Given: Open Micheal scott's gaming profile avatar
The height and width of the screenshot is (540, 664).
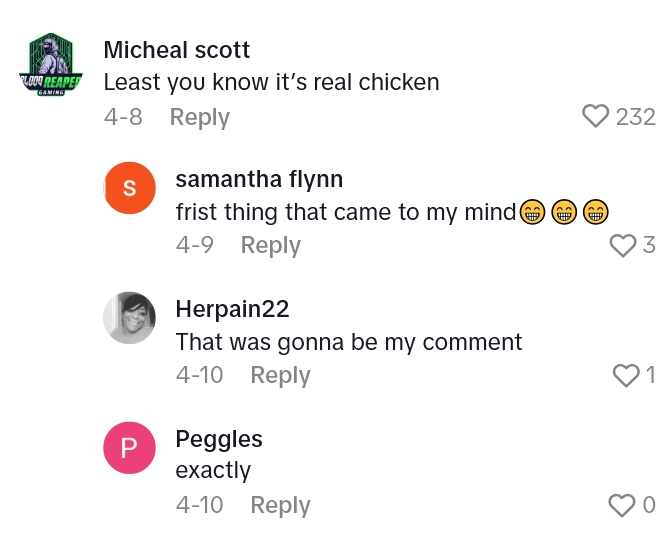Looking at the screenshot, I should point(50,66).
